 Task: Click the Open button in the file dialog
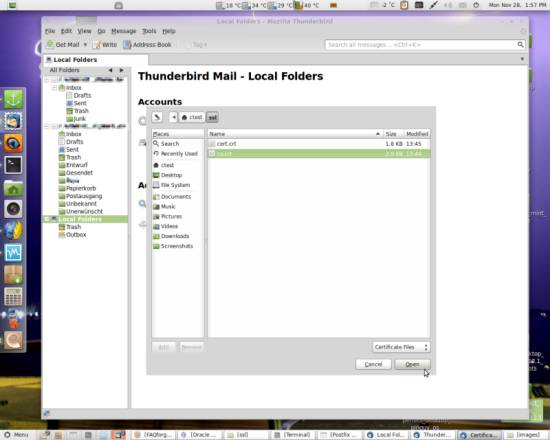click(412, 364)
